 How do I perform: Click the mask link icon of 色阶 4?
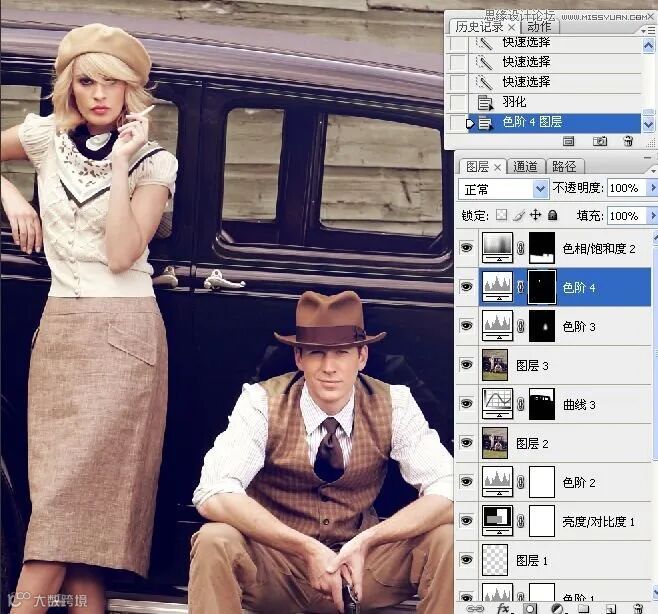(521, 287)
